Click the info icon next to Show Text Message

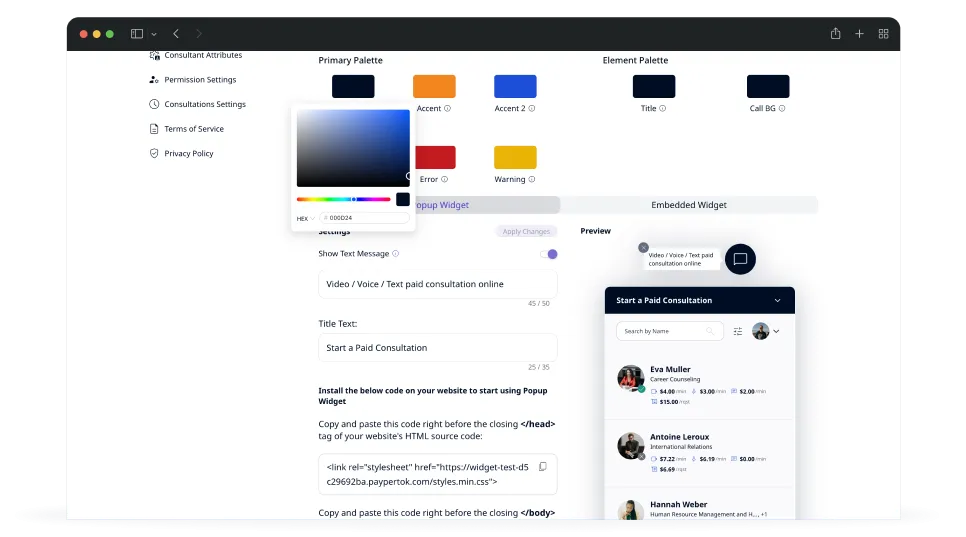tap(396, 254)
